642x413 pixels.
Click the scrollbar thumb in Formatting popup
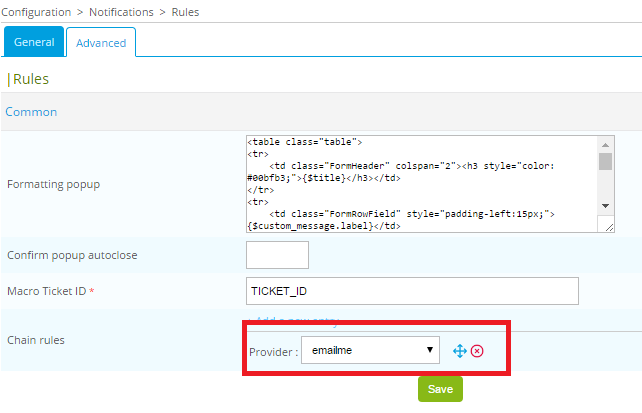[x=605, y=162]
